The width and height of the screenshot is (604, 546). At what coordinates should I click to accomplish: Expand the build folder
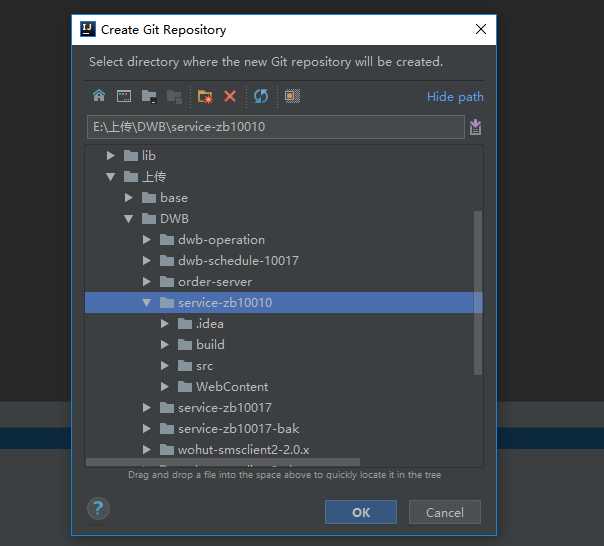pyautogui.click(x=165, y=344)
